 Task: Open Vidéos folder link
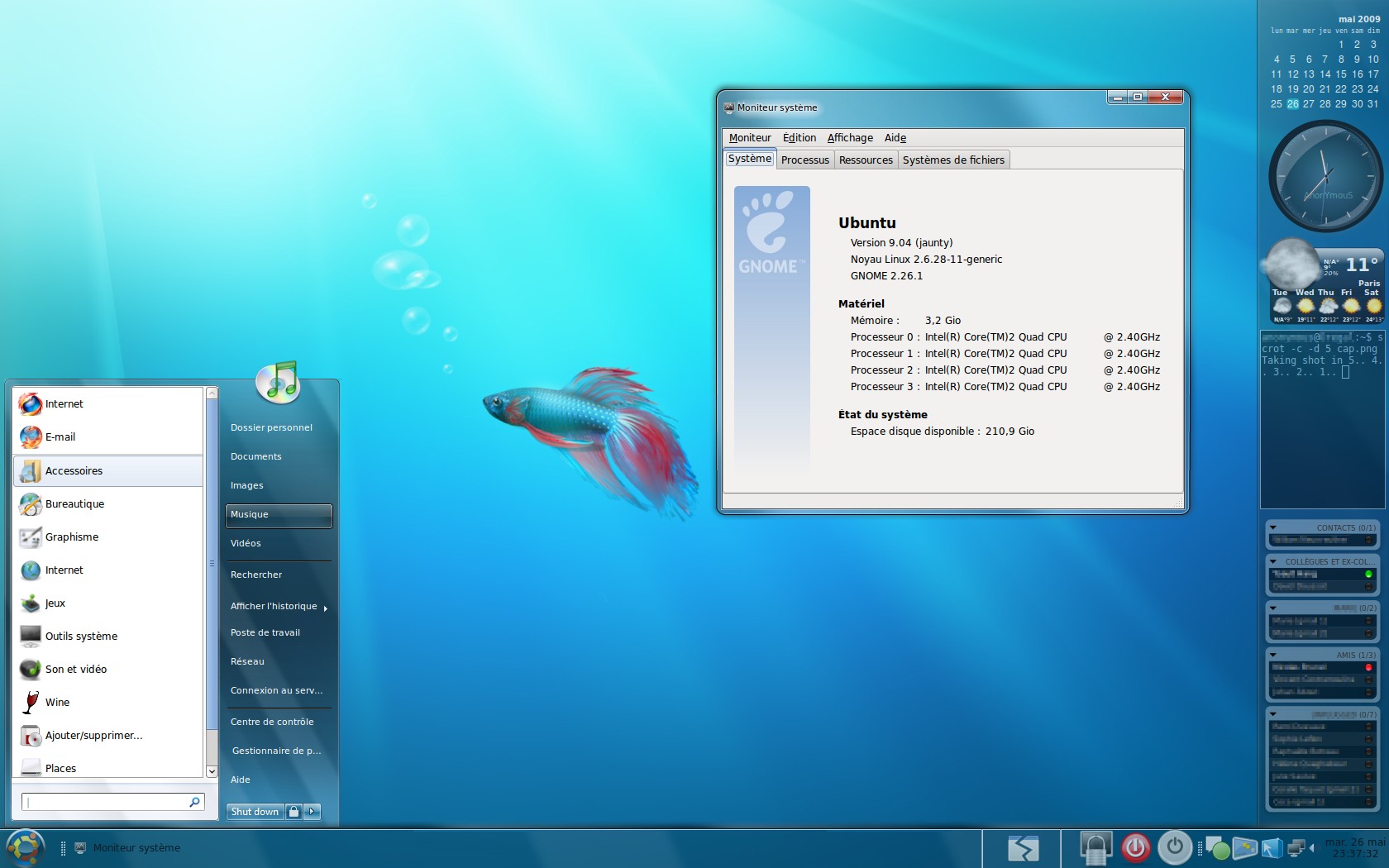pos(246,544)
